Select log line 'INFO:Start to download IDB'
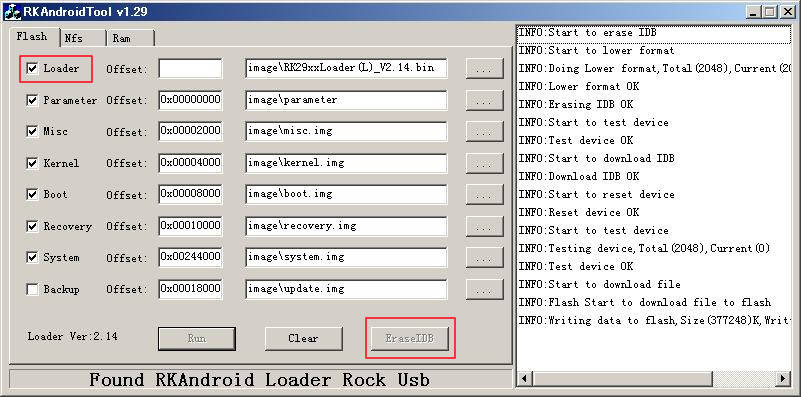The height and width of the screenshot is (397, 801). point(654,158)
